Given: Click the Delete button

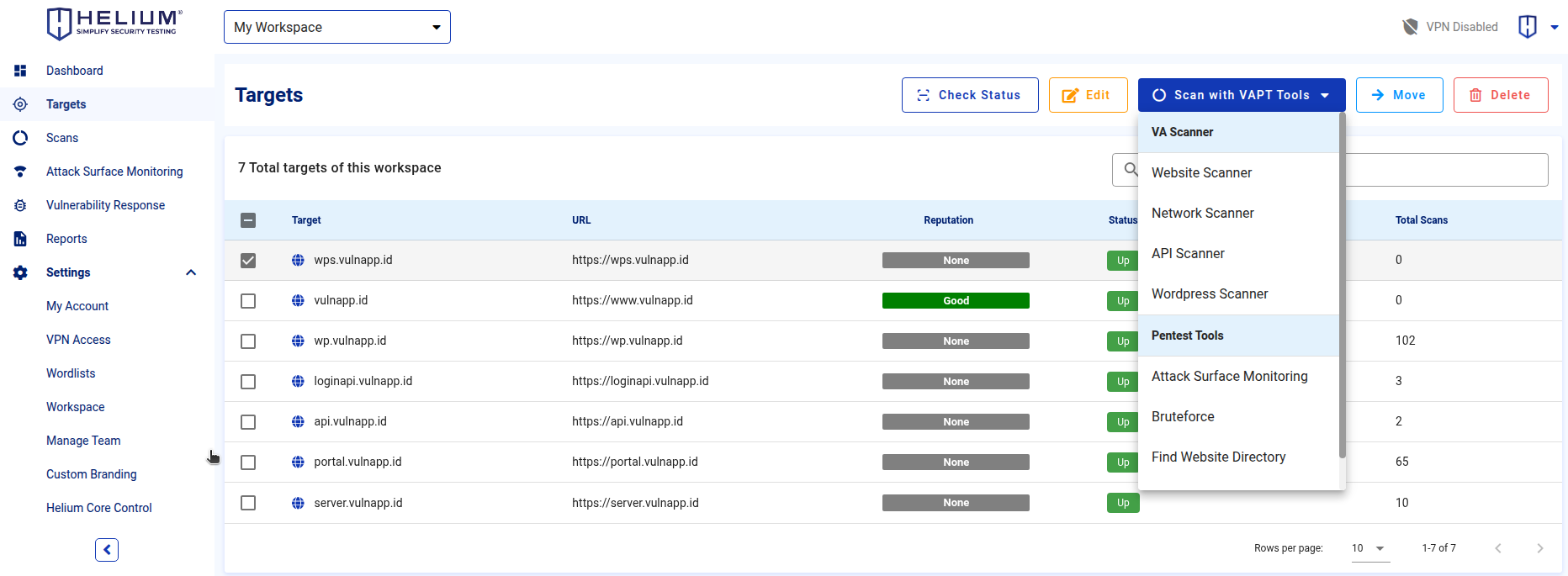Looking at the screenshot, I should 1501,95.
